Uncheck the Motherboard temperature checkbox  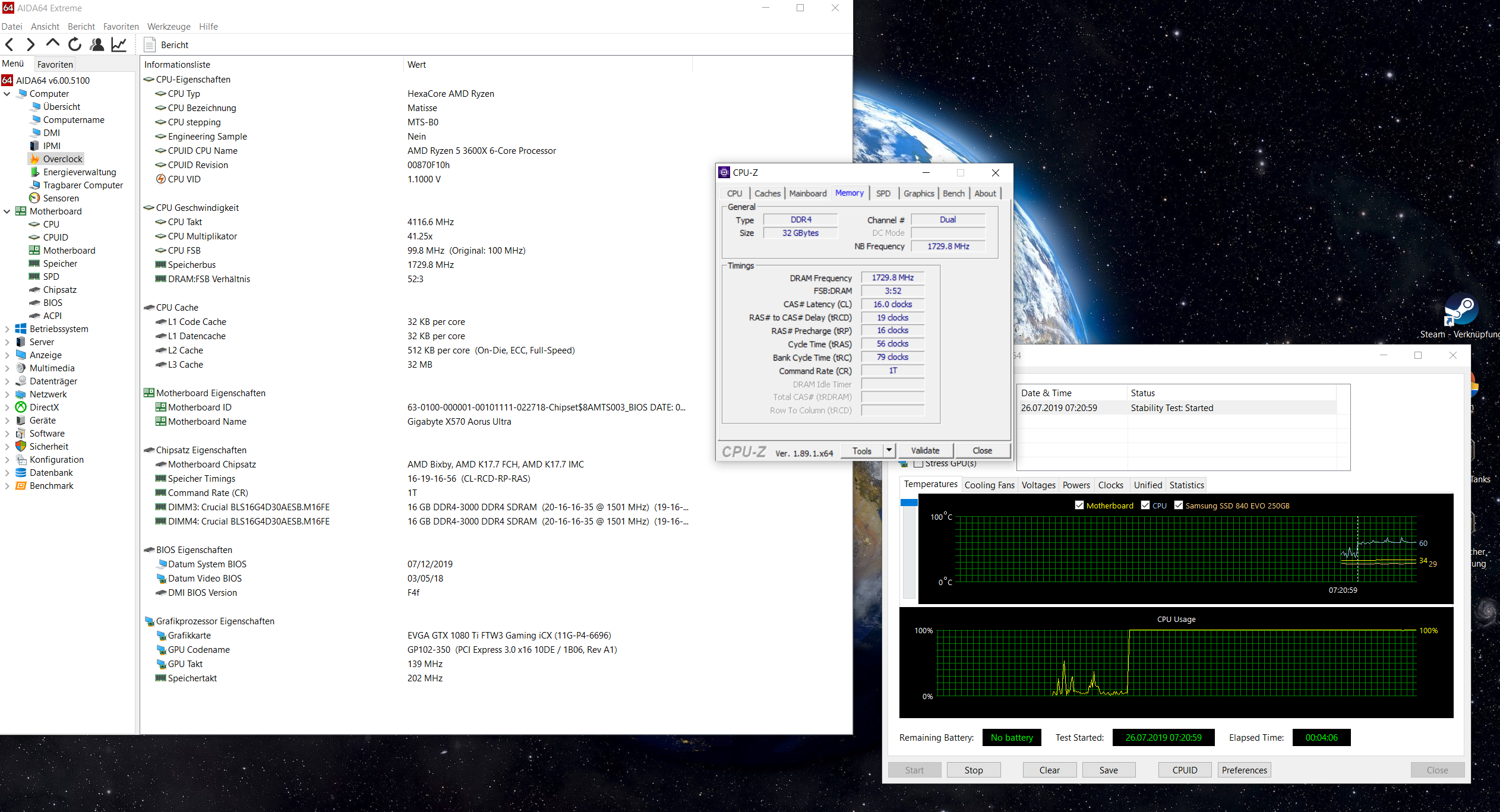coord(1079,505)
